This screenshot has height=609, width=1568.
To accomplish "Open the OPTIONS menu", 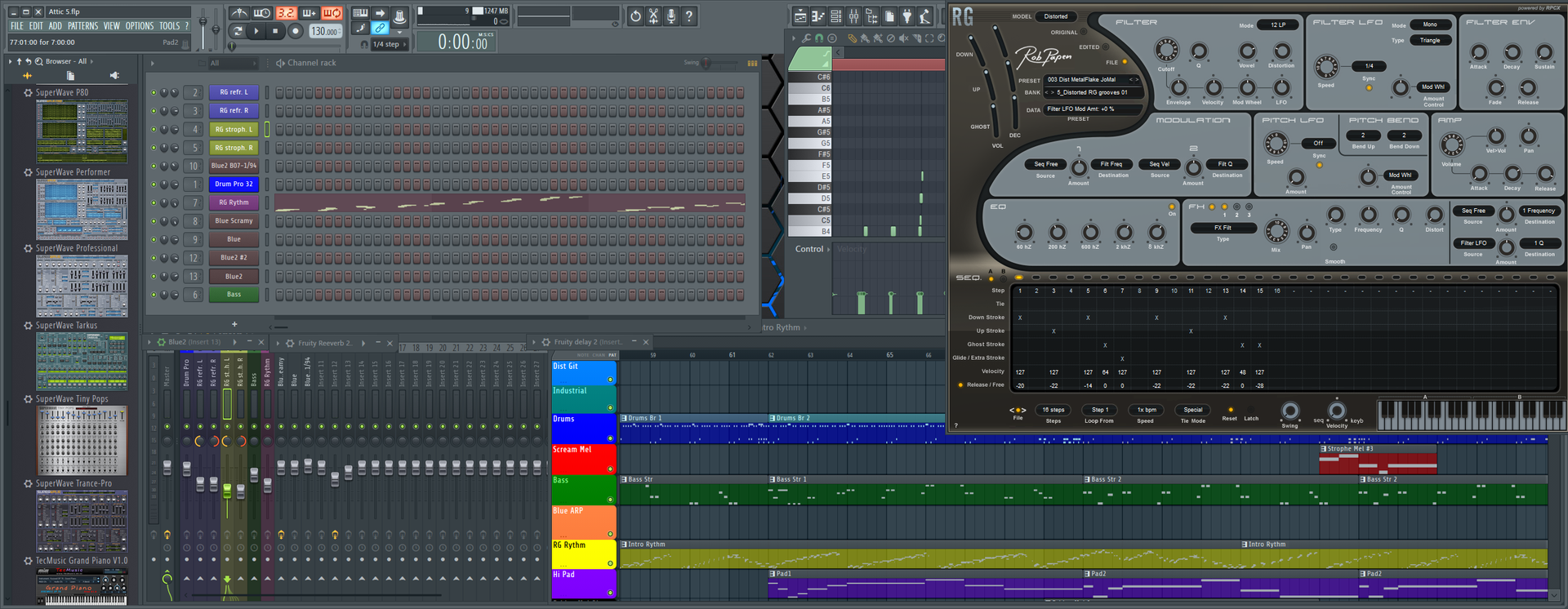I will click(139, 26).
